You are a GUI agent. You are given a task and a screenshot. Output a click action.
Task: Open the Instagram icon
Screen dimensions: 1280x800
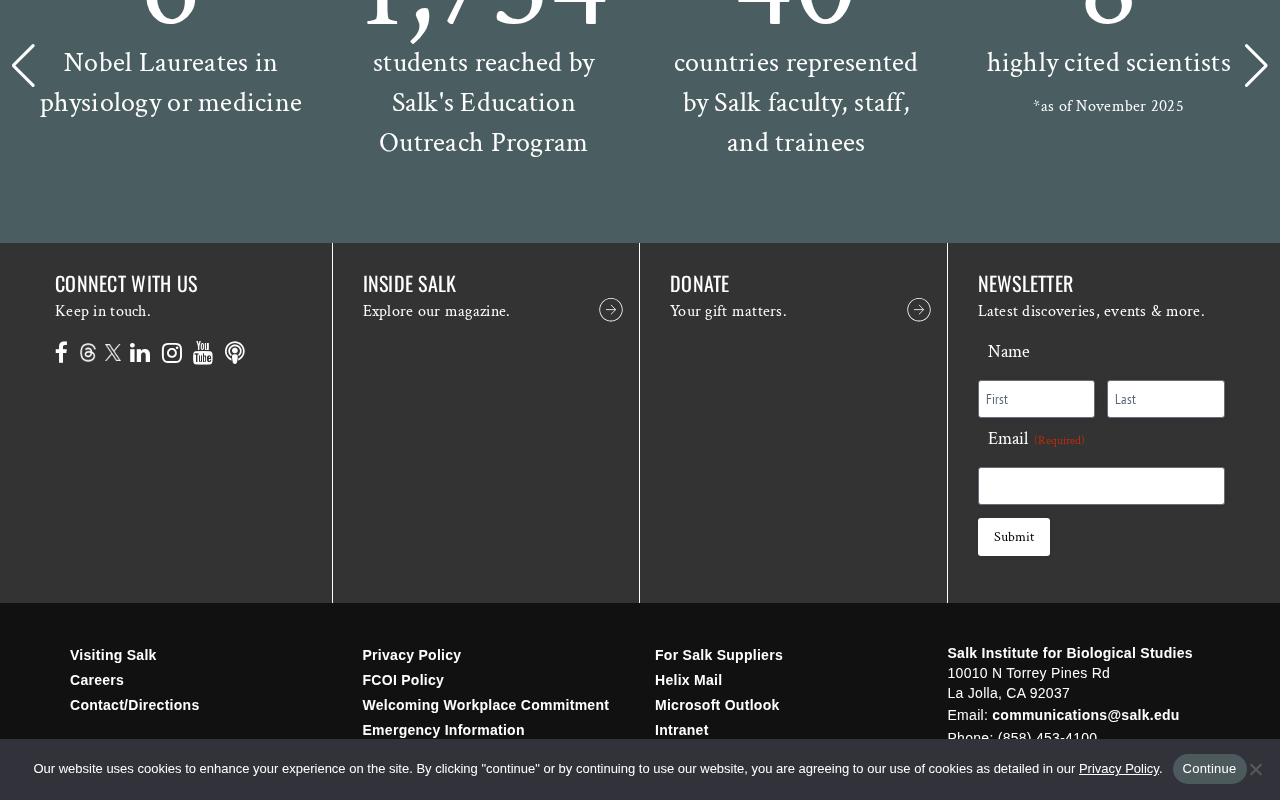pos(172,353)
